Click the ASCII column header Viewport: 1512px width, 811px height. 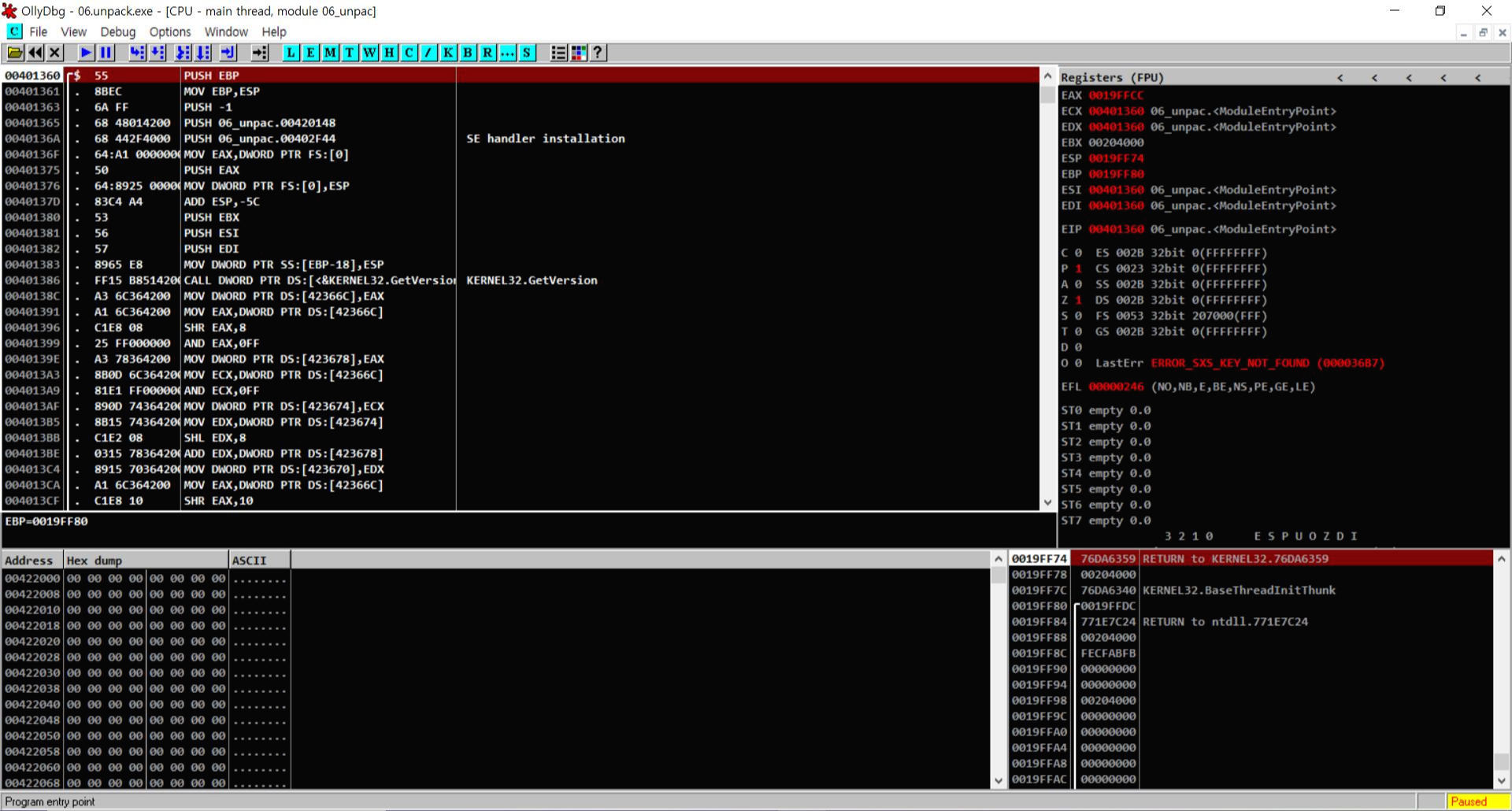click(260, 560)
